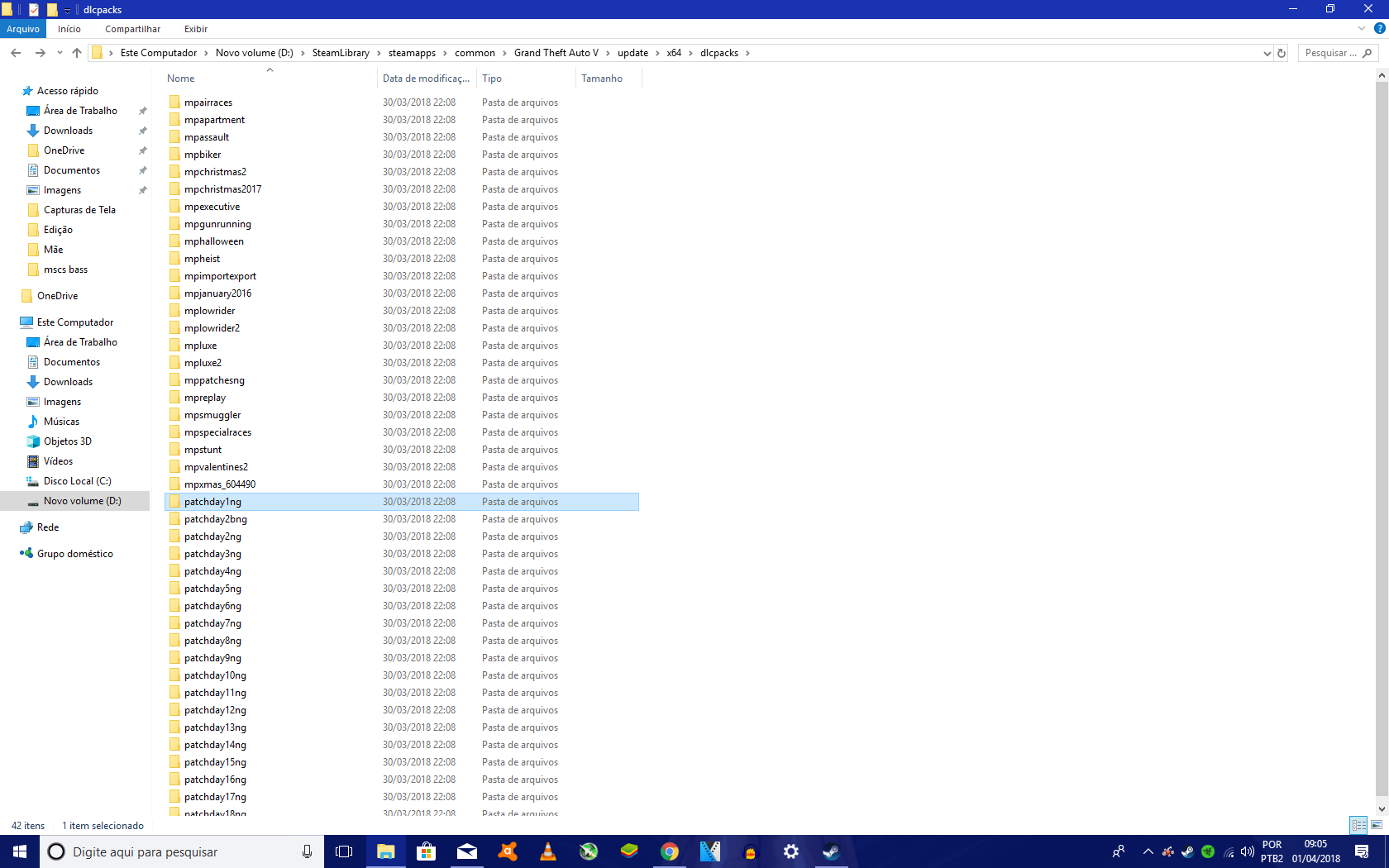This screenshot has height=868, width=1389.
Task: Open the chevron after update breadcrumb
Action: point(657,53)
